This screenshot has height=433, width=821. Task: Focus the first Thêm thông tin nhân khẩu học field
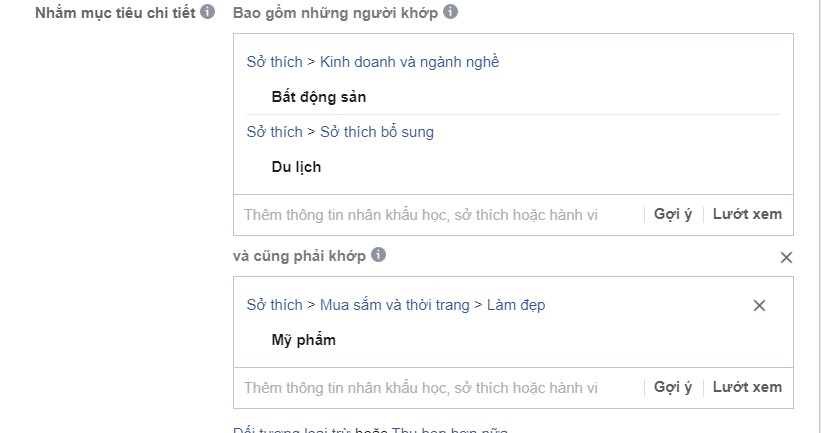pos(439,215)
